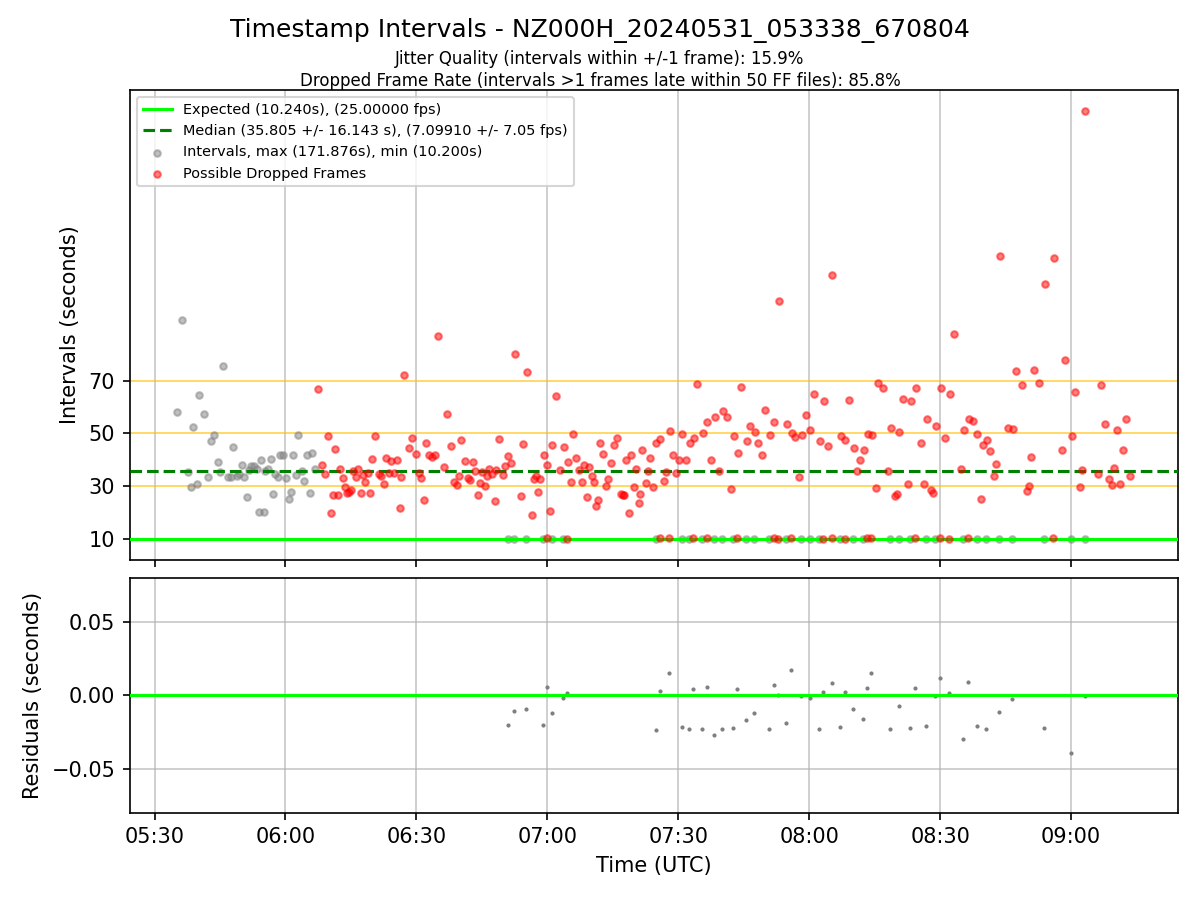This screenshot has width=1200, height=900.
Task: Click the 'Time (UTC)' x-axis label
Action: (653, 865)
